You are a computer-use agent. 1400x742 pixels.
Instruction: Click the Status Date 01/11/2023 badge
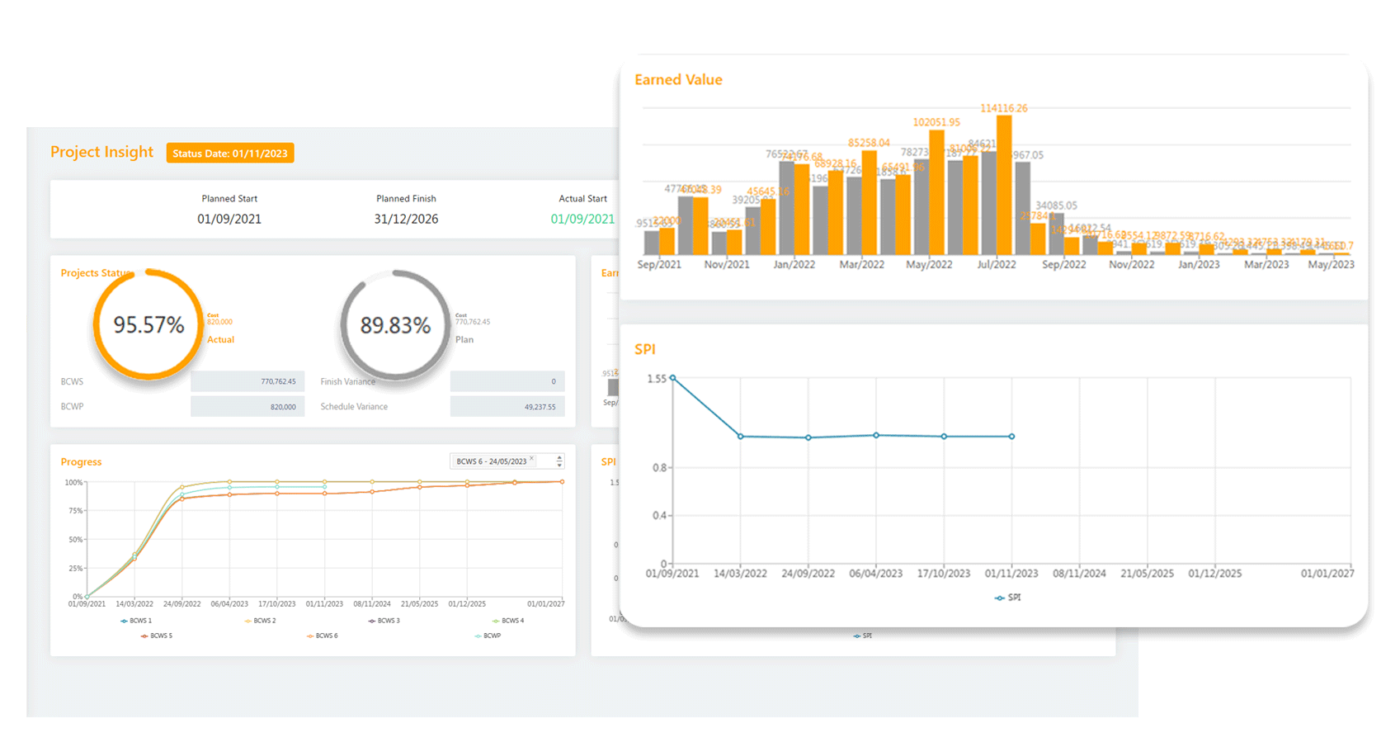coord(230,153)
